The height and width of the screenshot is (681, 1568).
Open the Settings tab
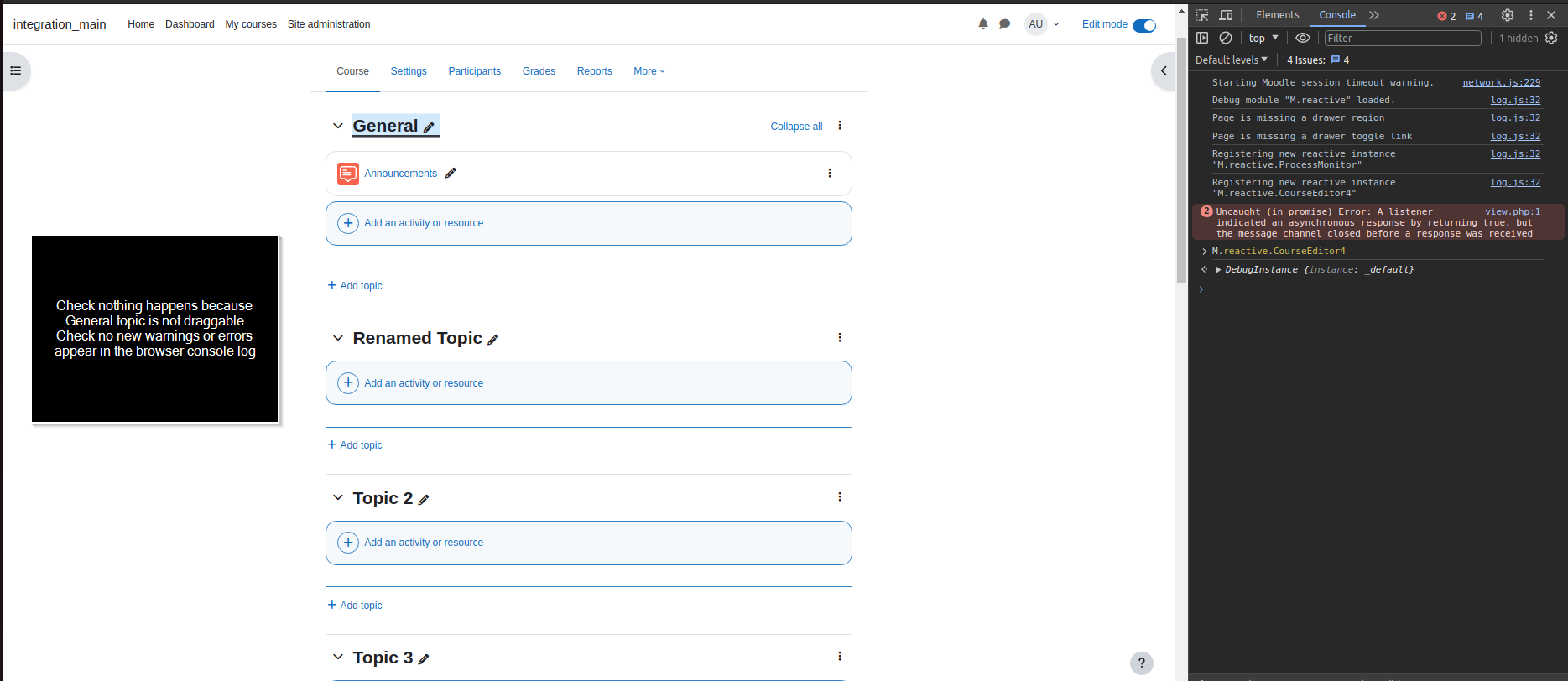click(x=409, y=71)
